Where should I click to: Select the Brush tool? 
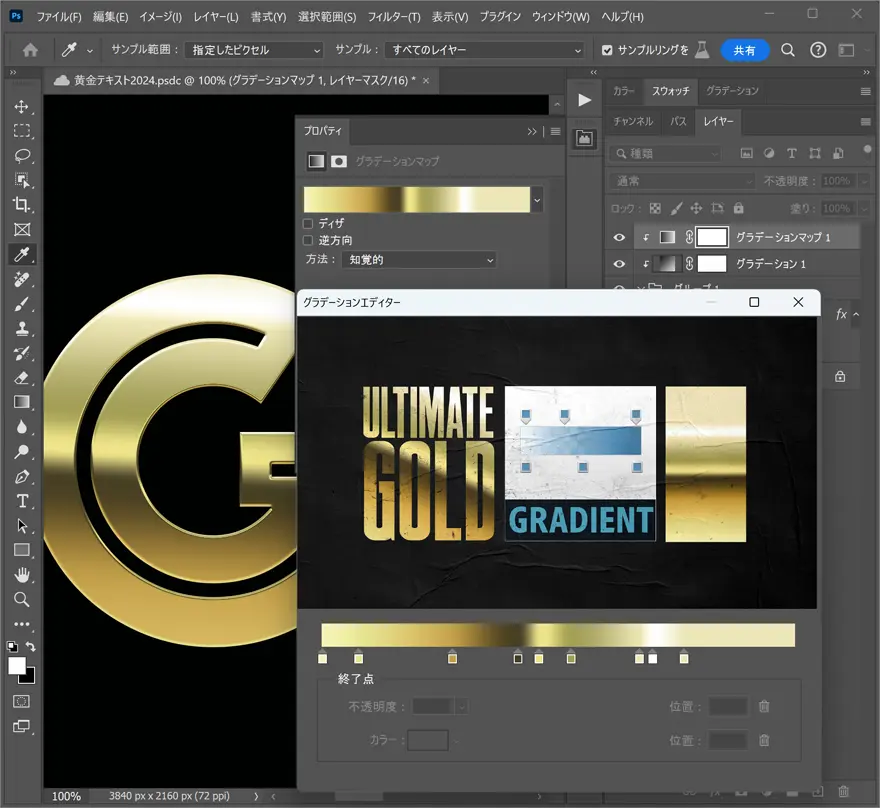tap(22, 304)
